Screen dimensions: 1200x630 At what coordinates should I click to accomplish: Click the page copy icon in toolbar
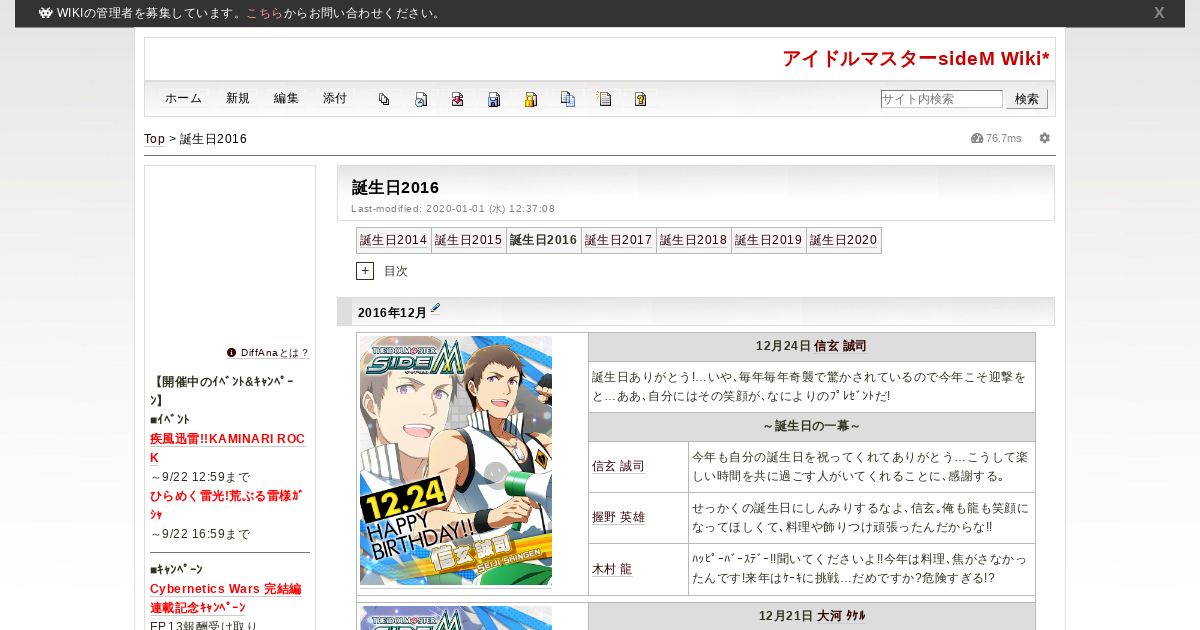384,99
